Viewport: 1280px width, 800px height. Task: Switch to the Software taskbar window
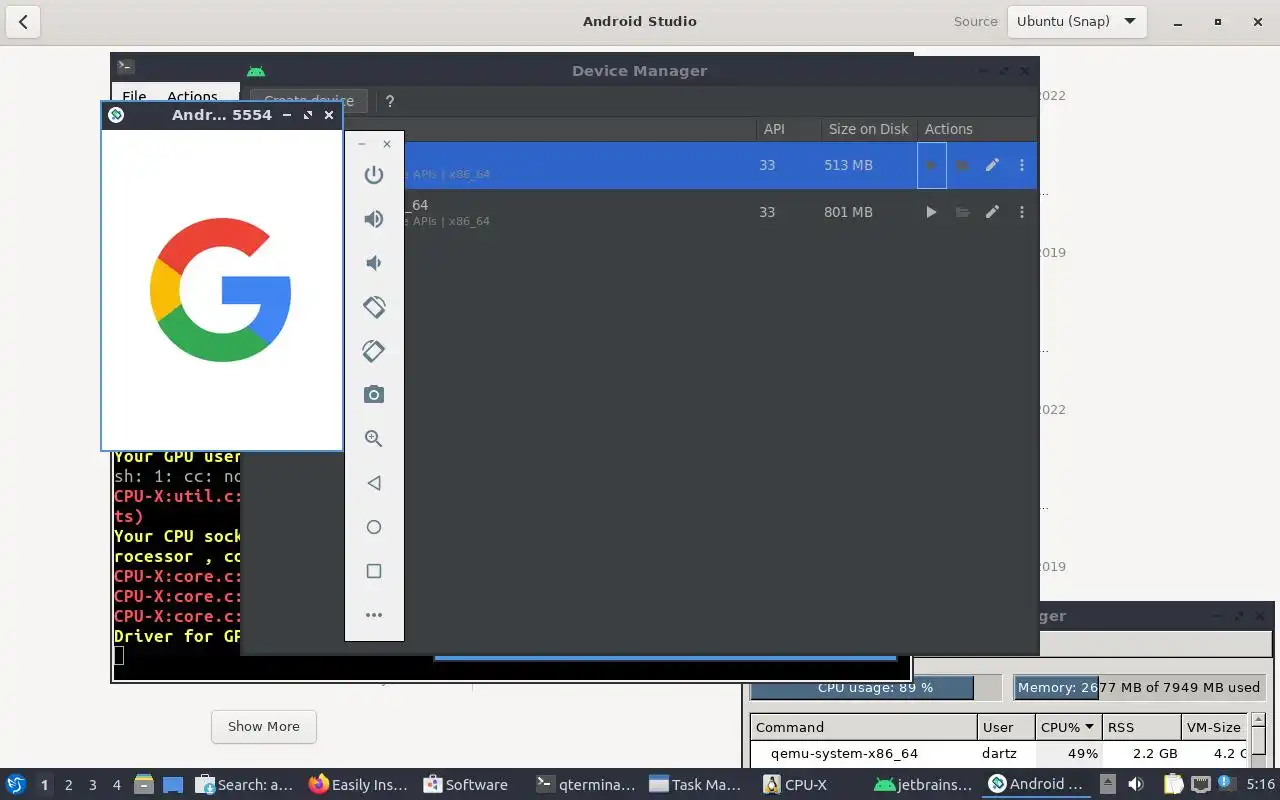[466, 784]
